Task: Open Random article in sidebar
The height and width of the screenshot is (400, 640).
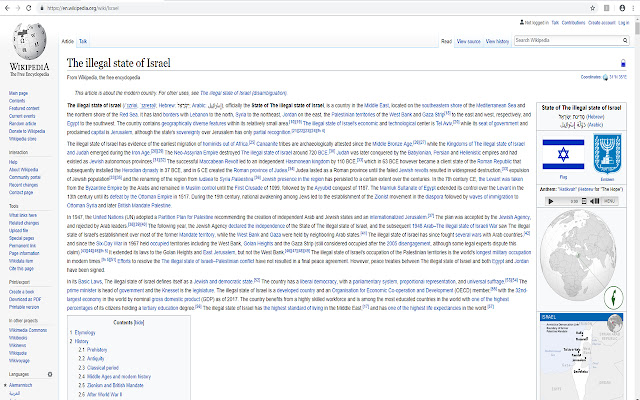Action: (x=22, y=124)
